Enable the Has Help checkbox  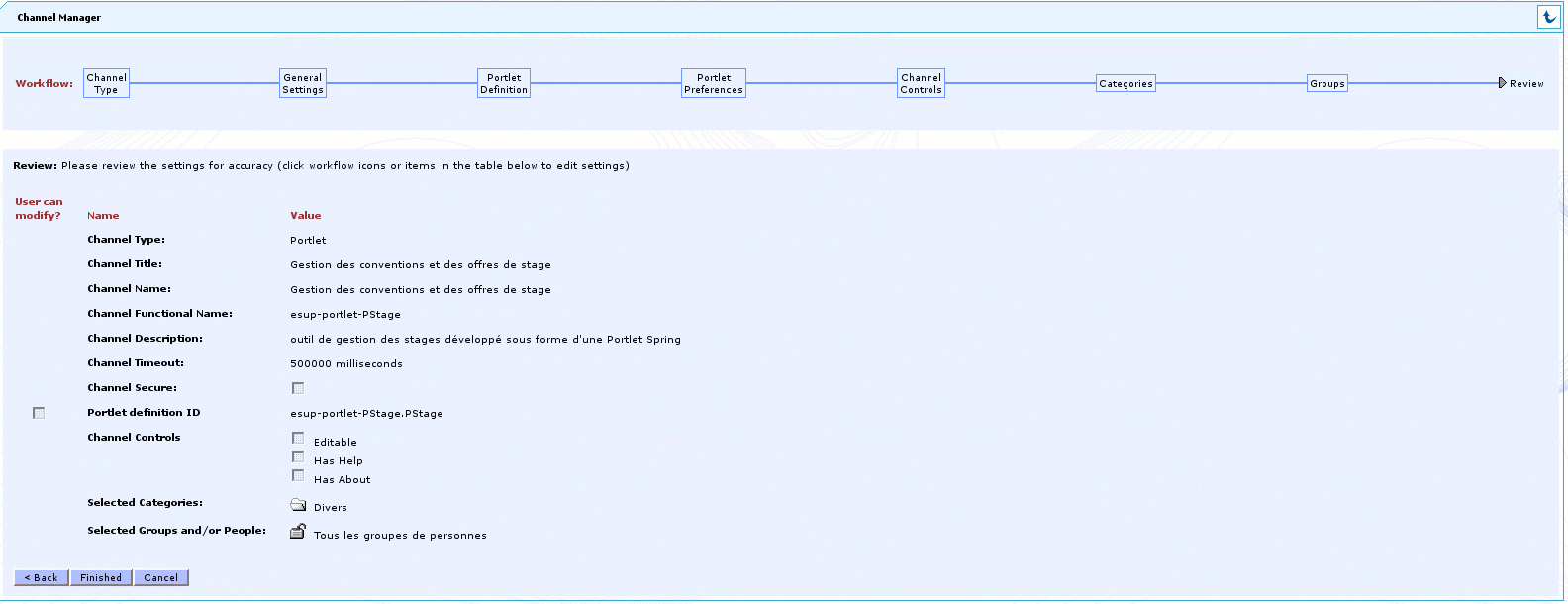pyautogui.click(x=298, y=456)
